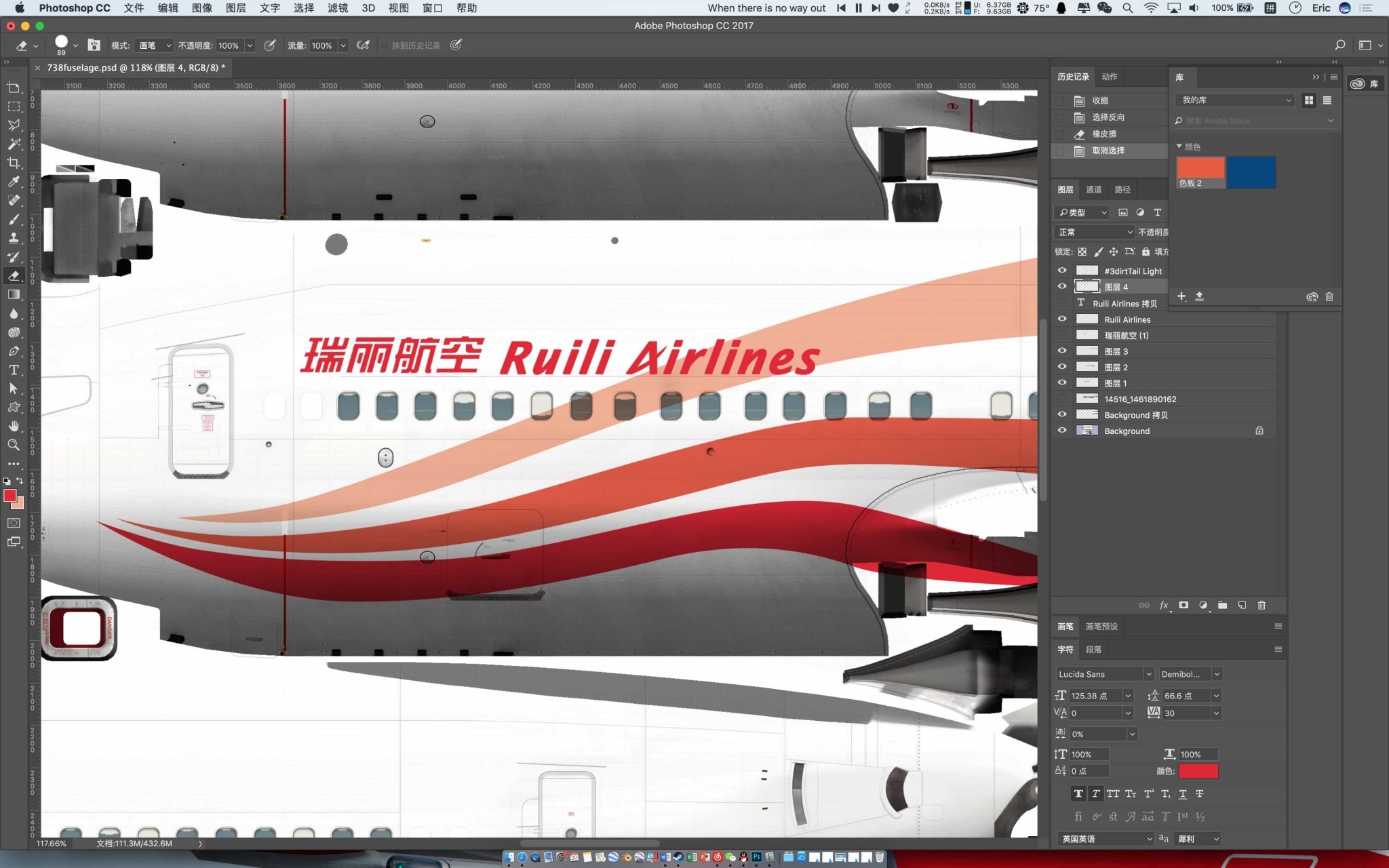
Task: Hide layer 图层 3
Action: tap(1062, 351)
